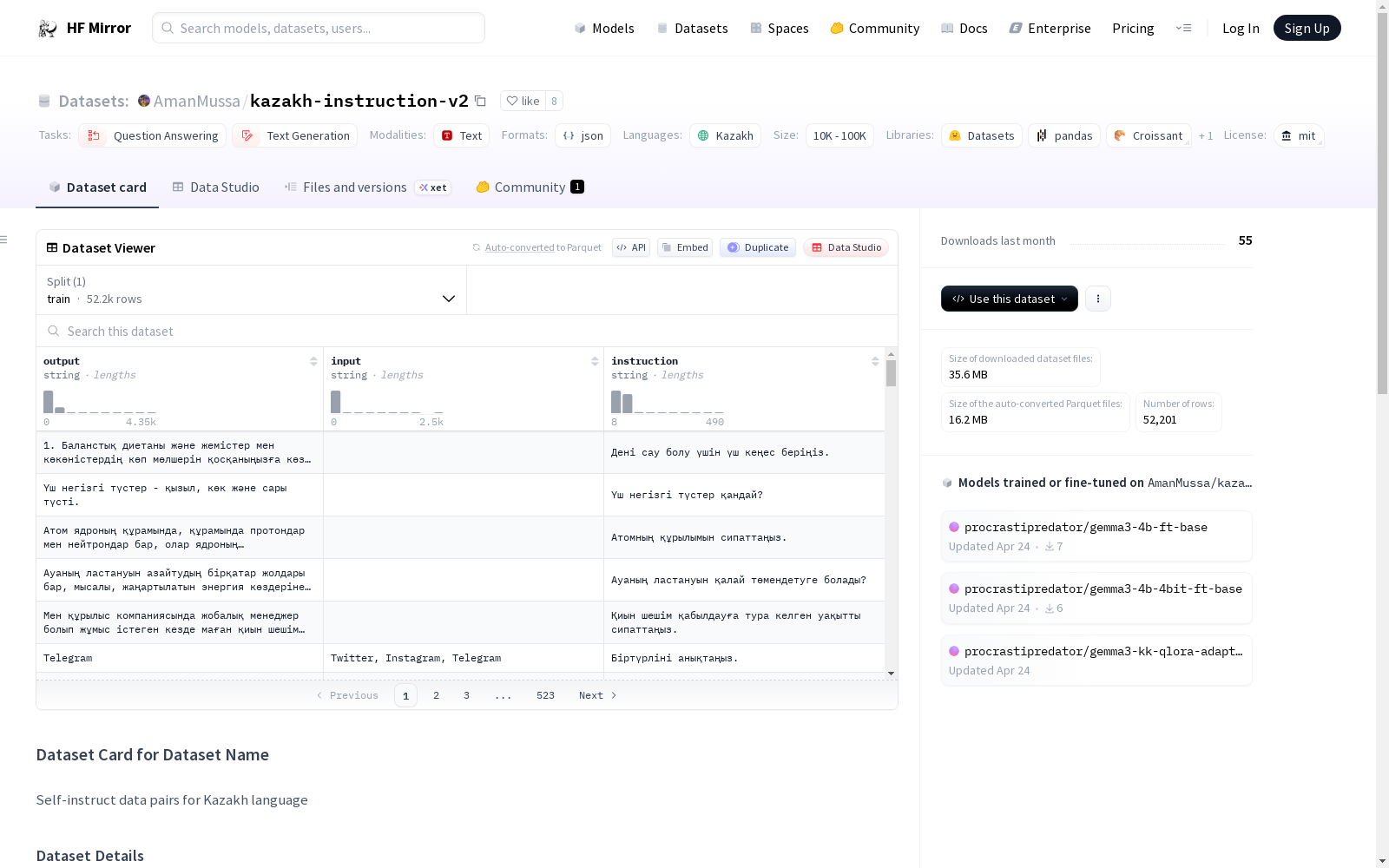Go to Models in the top navigation
1389x868 pixels.
click(x=604, y=28)
